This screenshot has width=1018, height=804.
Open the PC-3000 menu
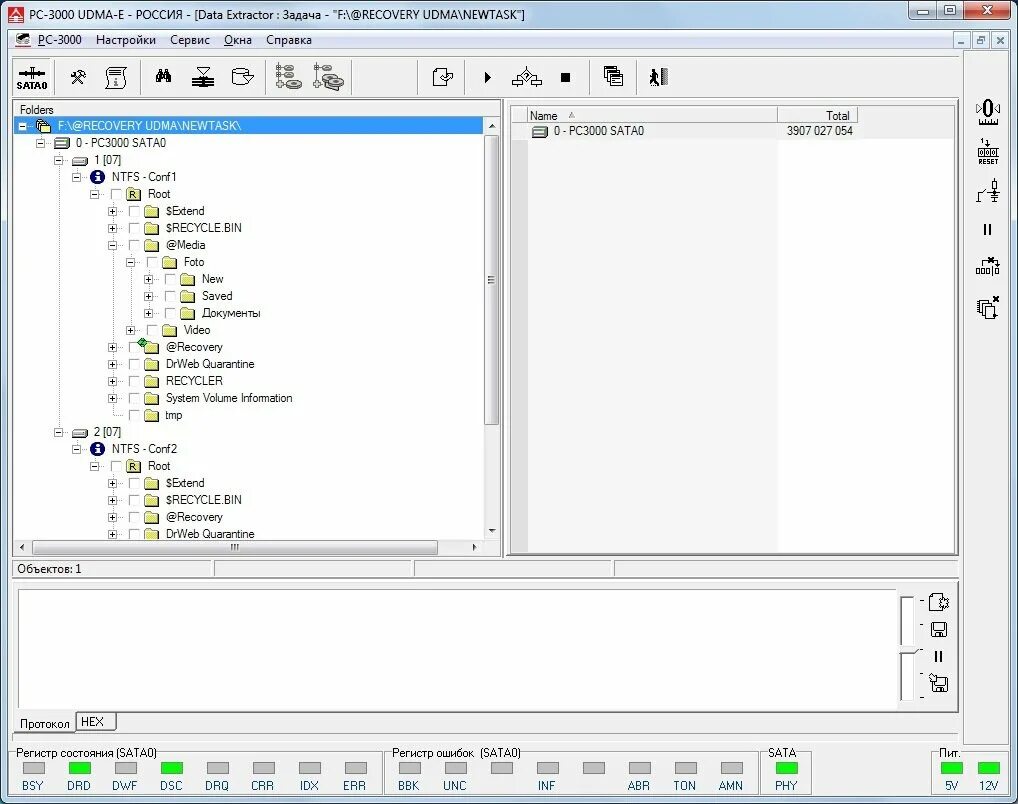60,40
